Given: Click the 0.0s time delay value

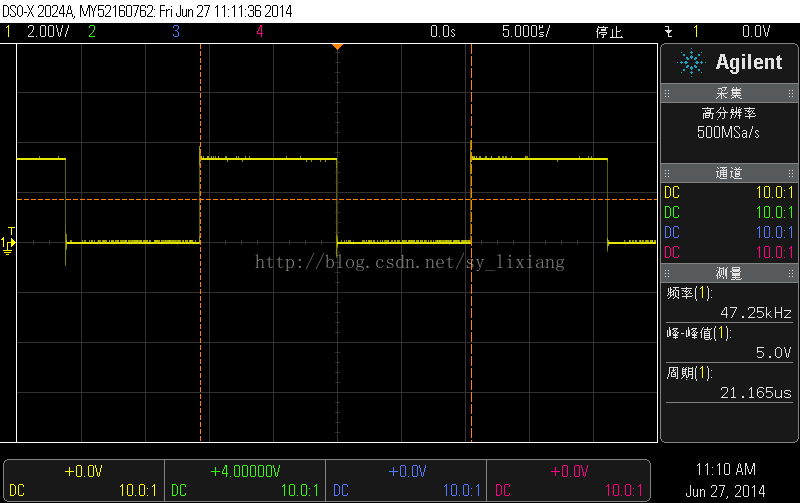Looking at the screenshot, I should (443, 32).
